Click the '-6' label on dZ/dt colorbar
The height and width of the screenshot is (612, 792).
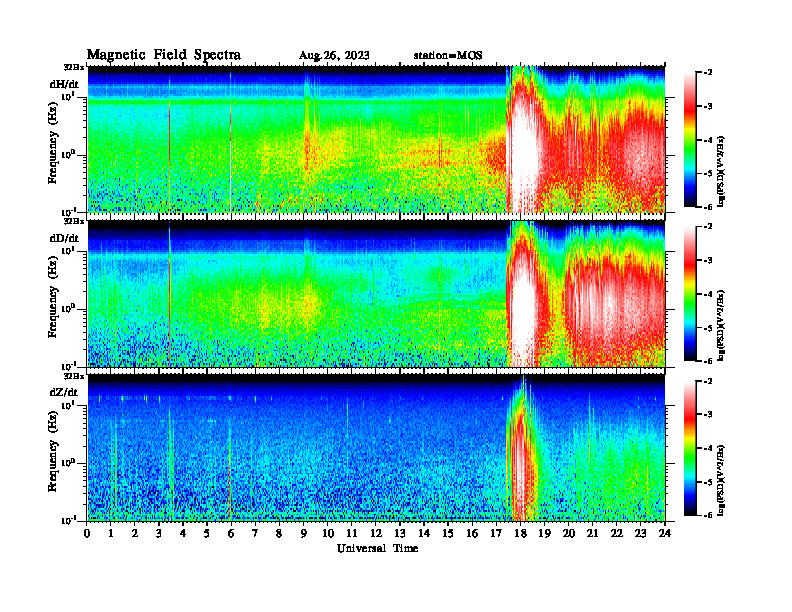[706, 515]
